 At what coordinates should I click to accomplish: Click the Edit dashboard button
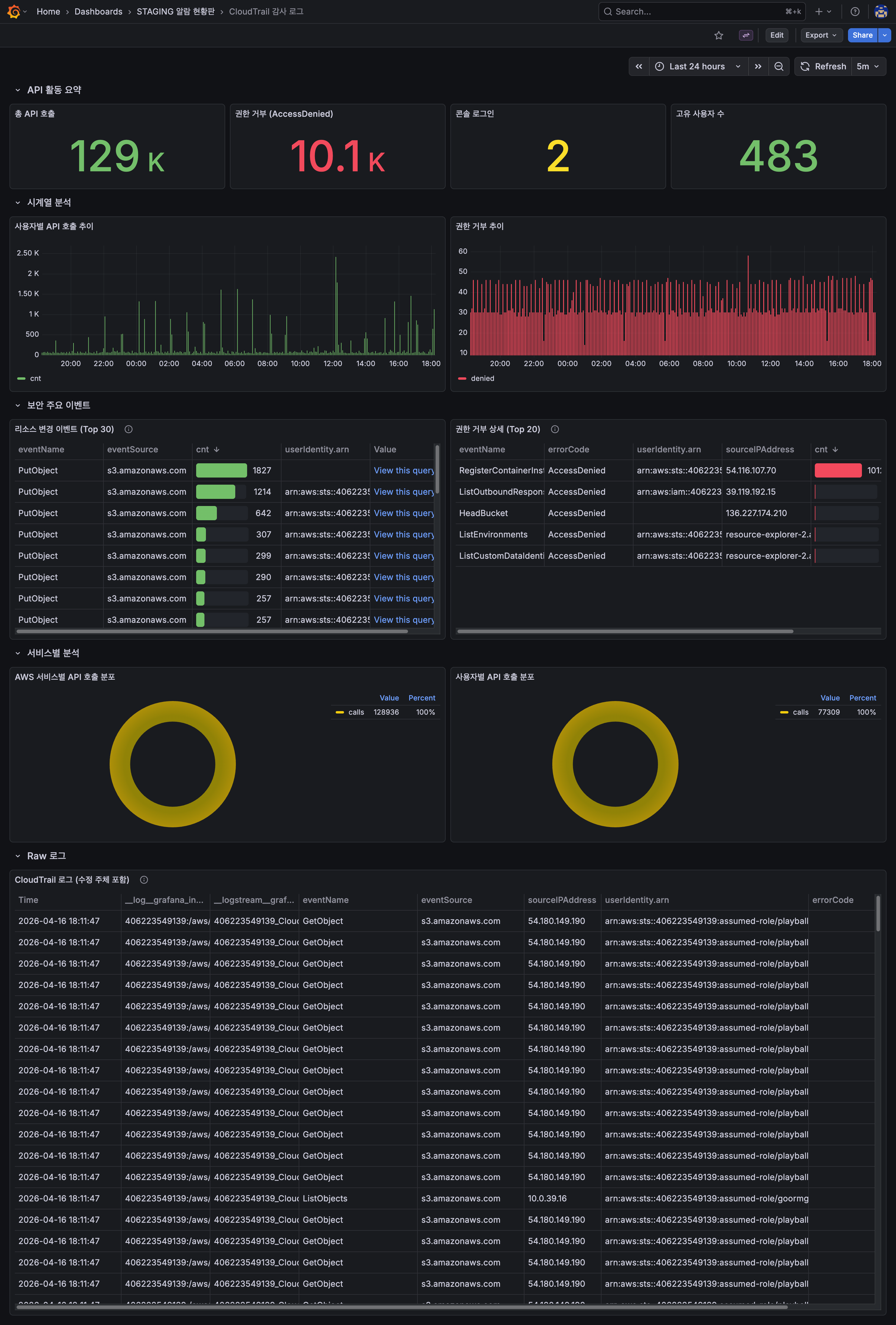pos(776,35)
